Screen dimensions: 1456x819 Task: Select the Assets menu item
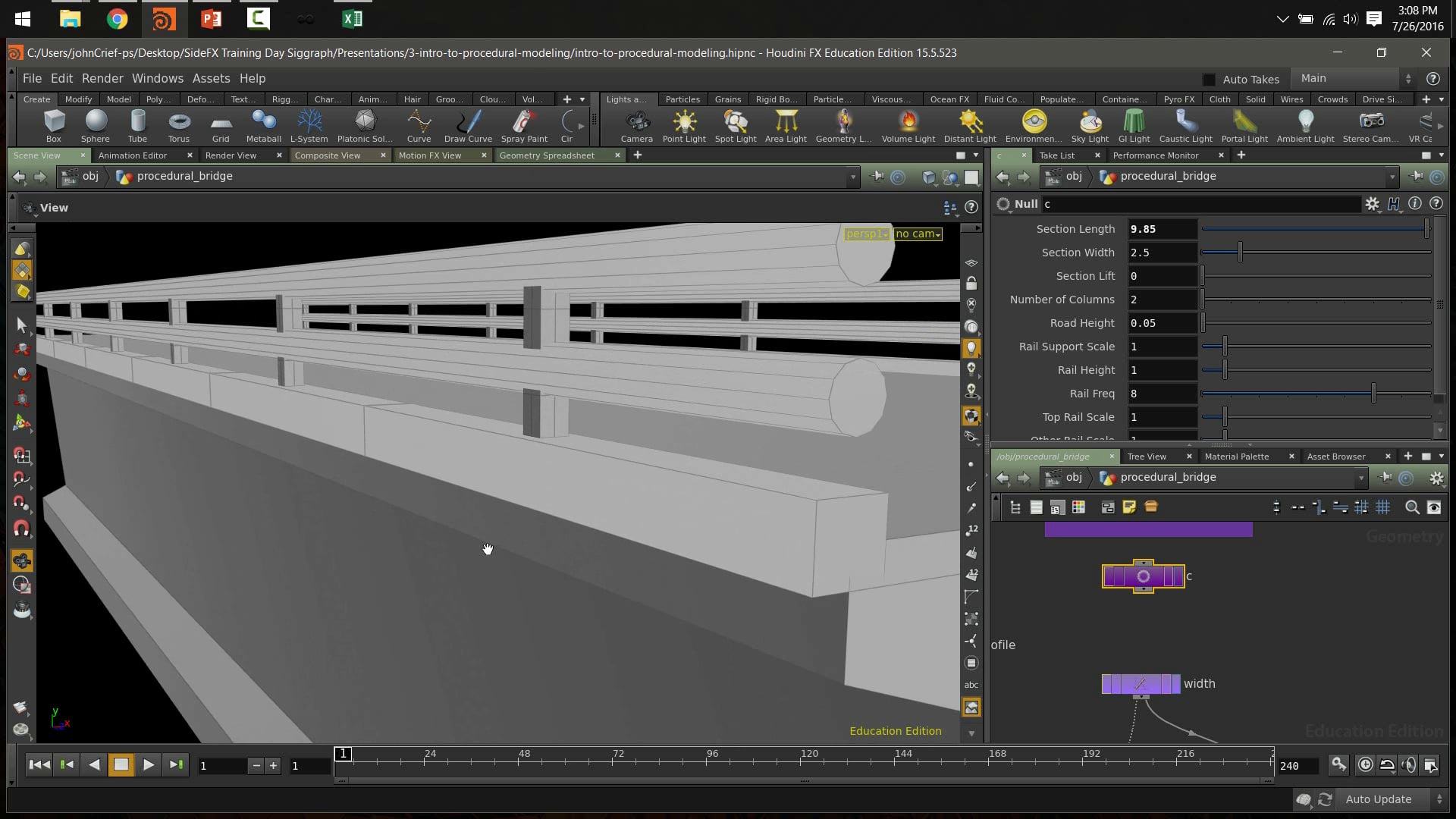[211, 77]
